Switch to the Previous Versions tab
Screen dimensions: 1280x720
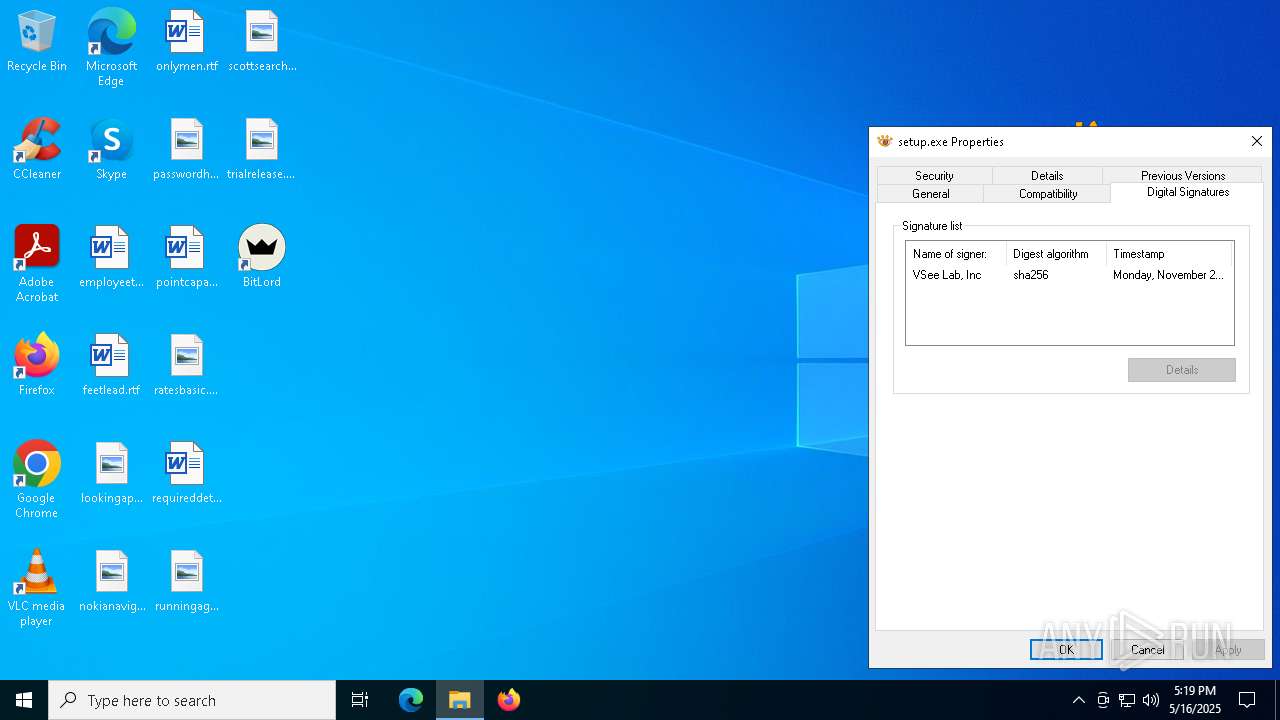pos(1183,175)
